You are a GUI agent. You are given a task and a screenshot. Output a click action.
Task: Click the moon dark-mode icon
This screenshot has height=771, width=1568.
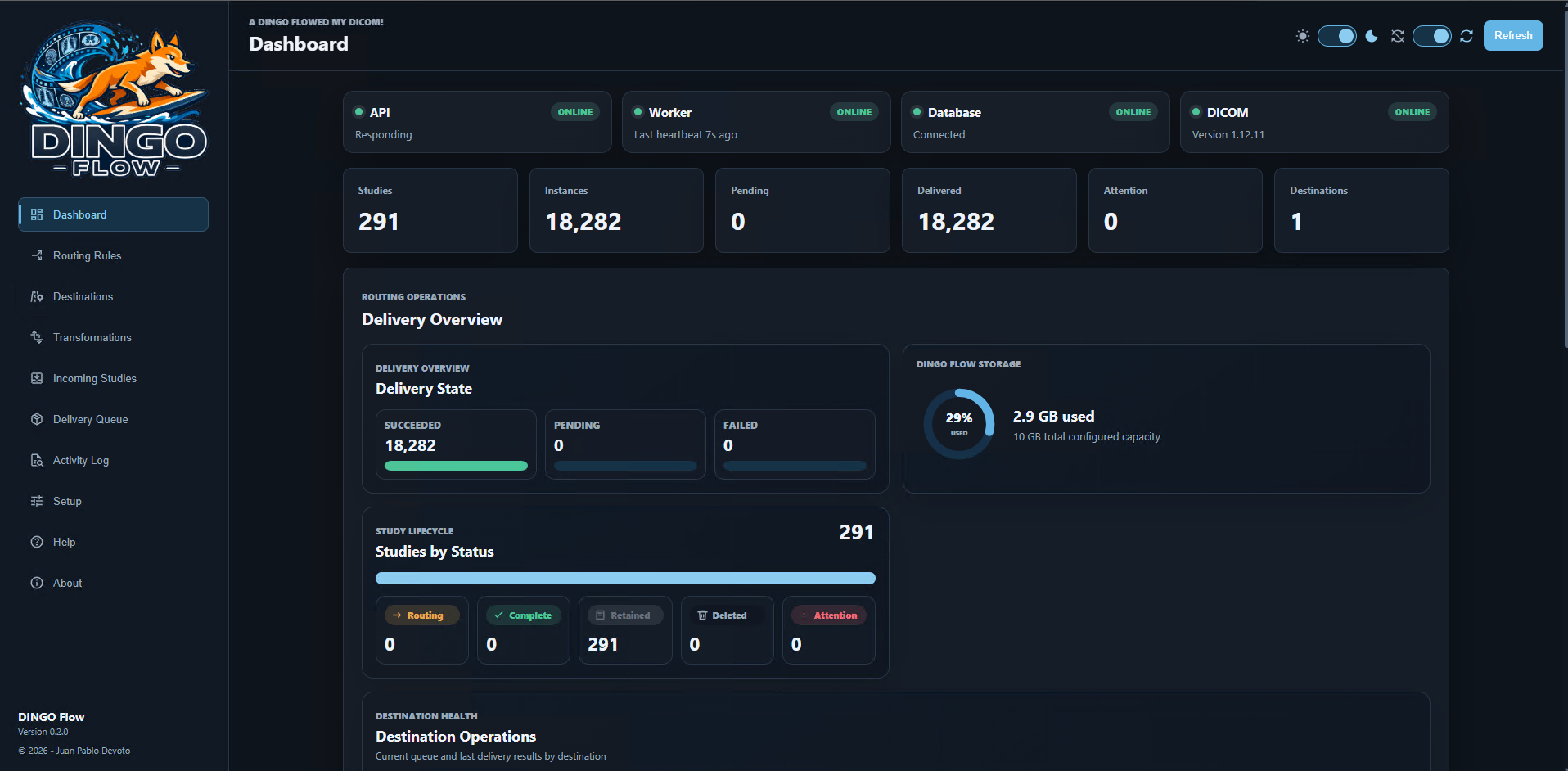coord(1372,36)
